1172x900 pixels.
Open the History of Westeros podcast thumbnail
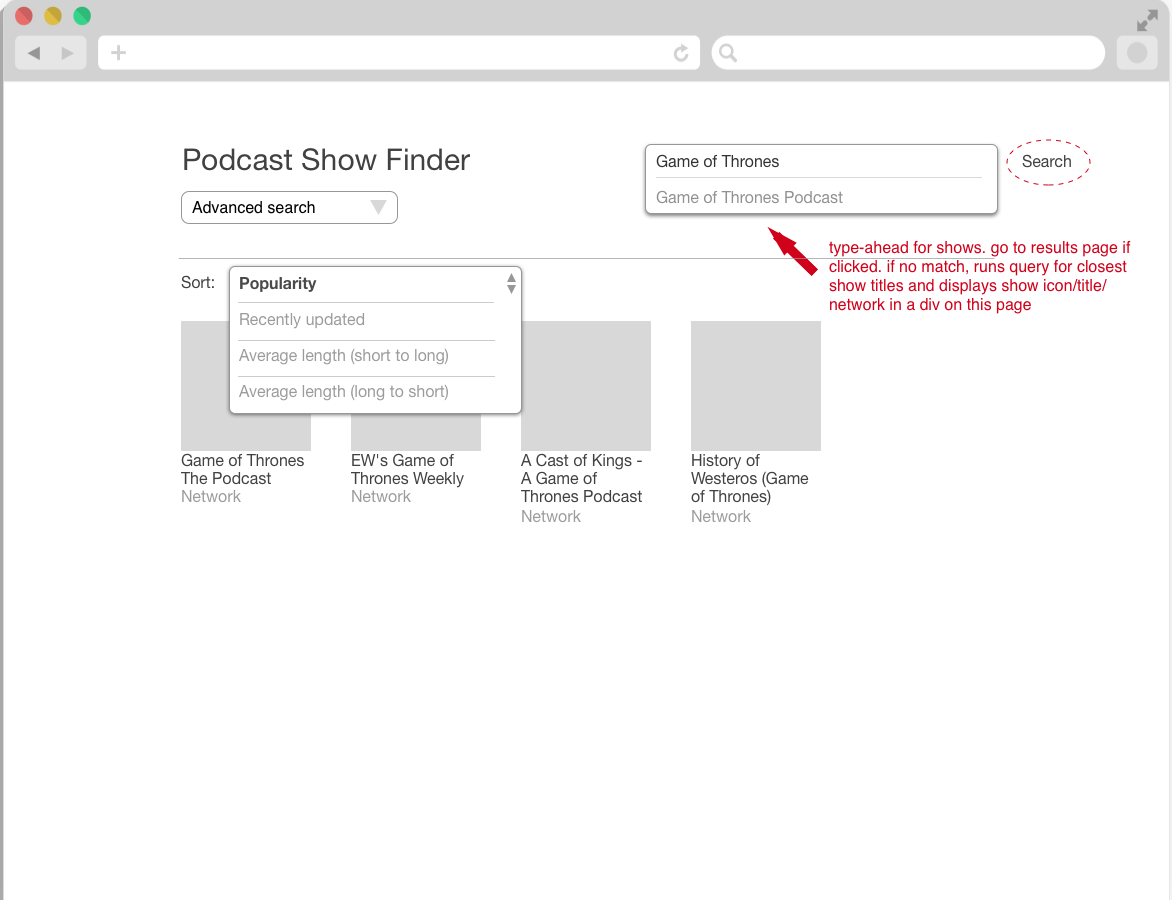click(756, 386)
